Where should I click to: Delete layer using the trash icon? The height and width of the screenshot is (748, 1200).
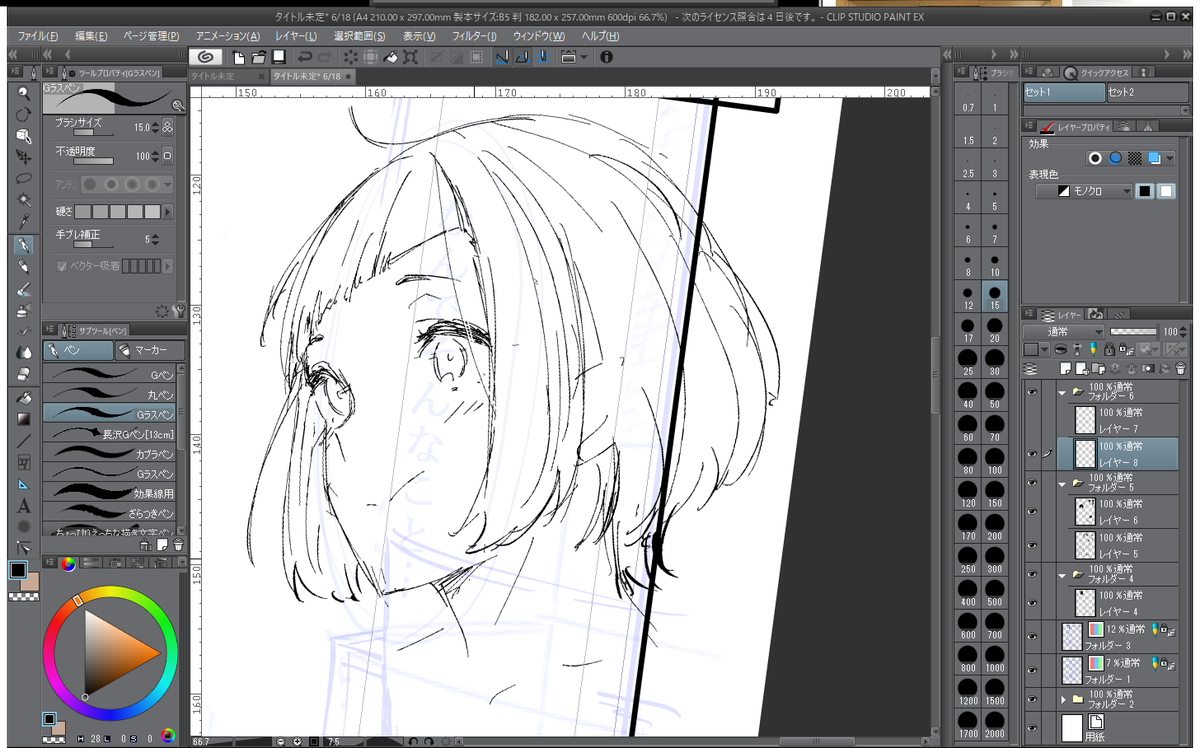click(x=1180, y=368)
